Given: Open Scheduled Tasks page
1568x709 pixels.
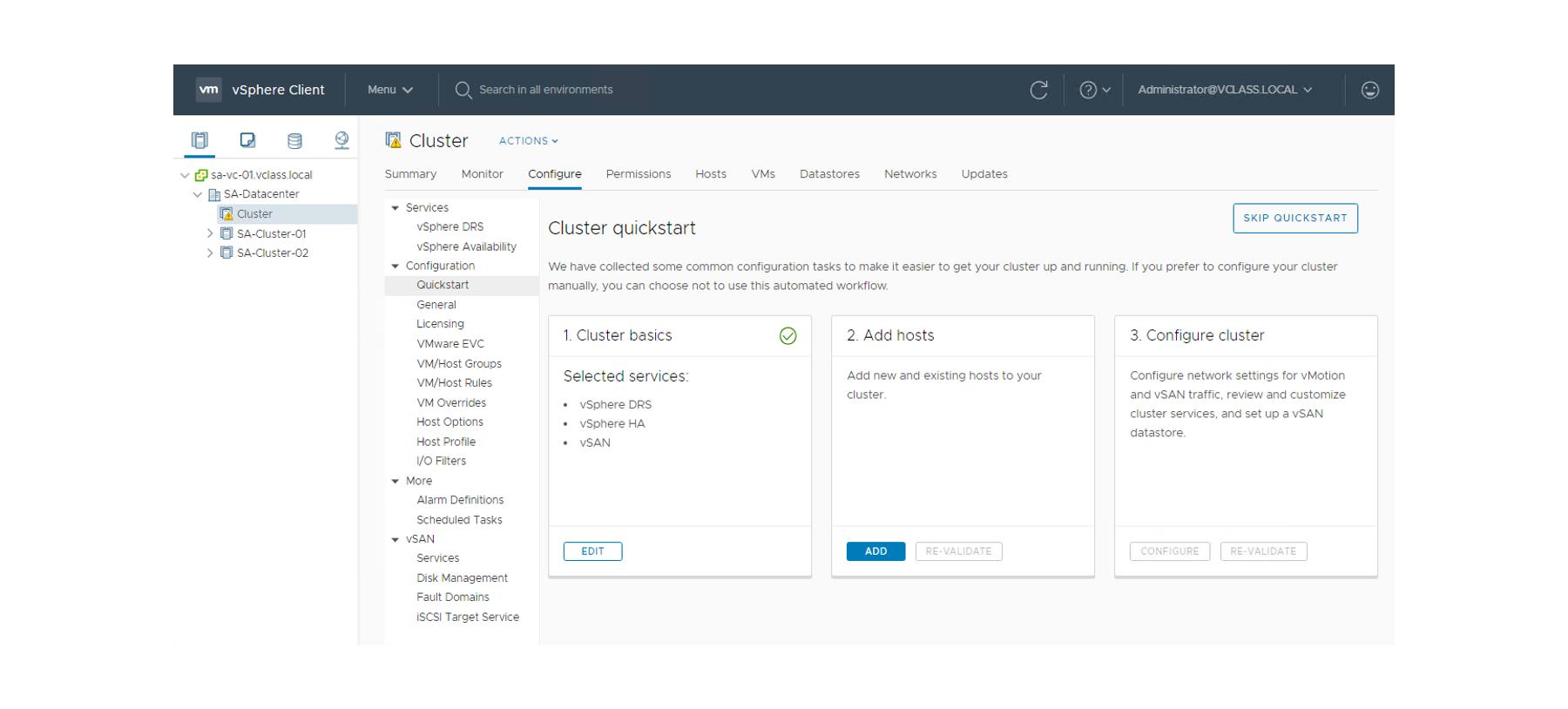Looking at the screenshot, I should (459, 520).
